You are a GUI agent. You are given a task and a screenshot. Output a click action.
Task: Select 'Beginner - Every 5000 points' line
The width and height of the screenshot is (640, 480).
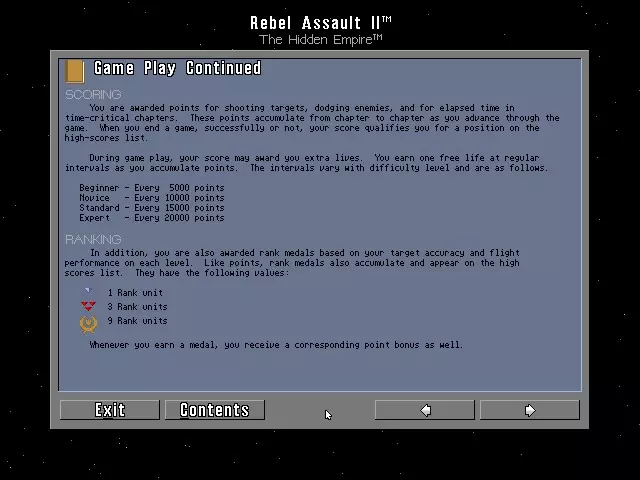(x=152, y=188)
